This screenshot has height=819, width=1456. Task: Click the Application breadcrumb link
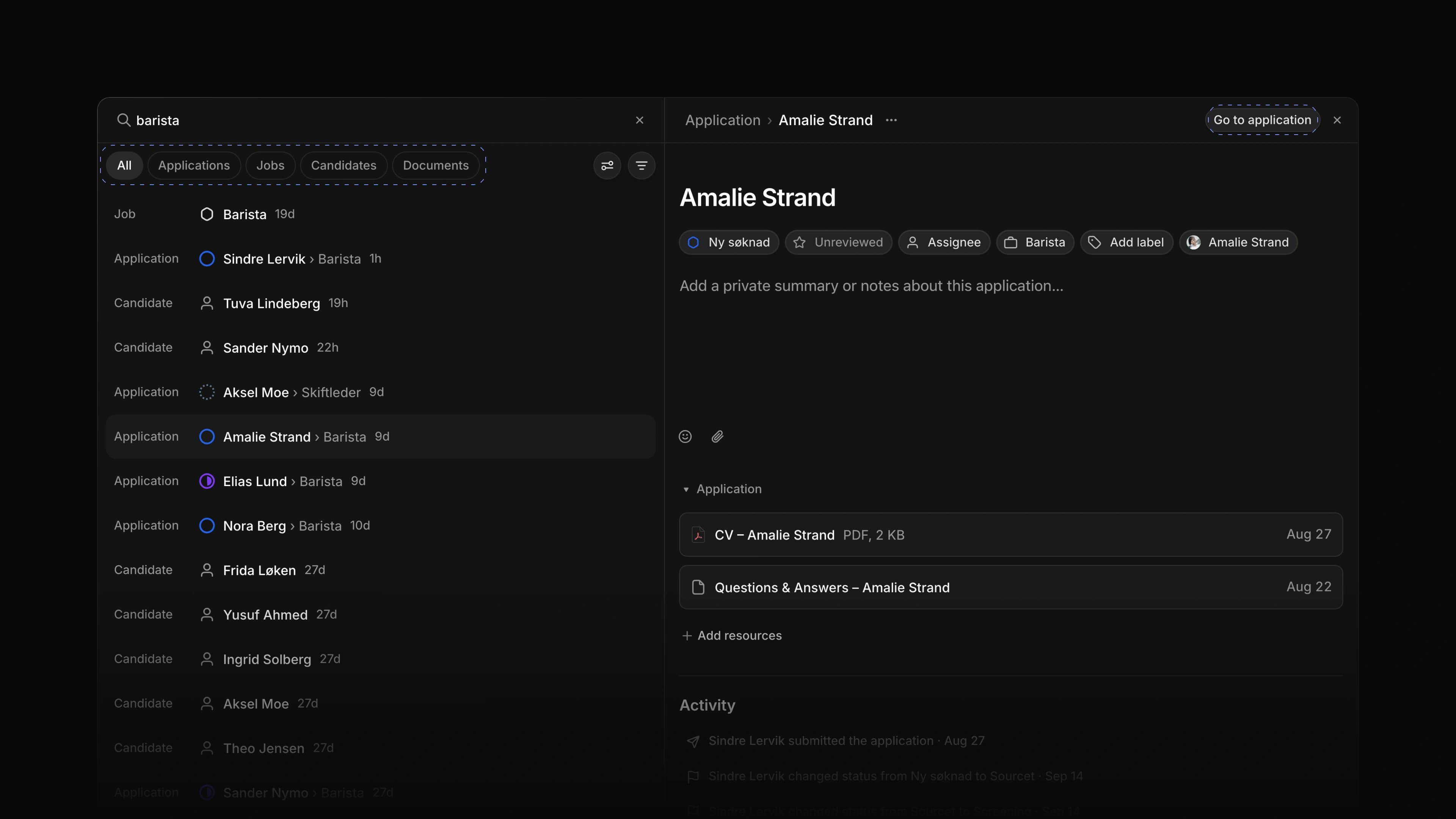pyautogui.click(x=722, y=120)
